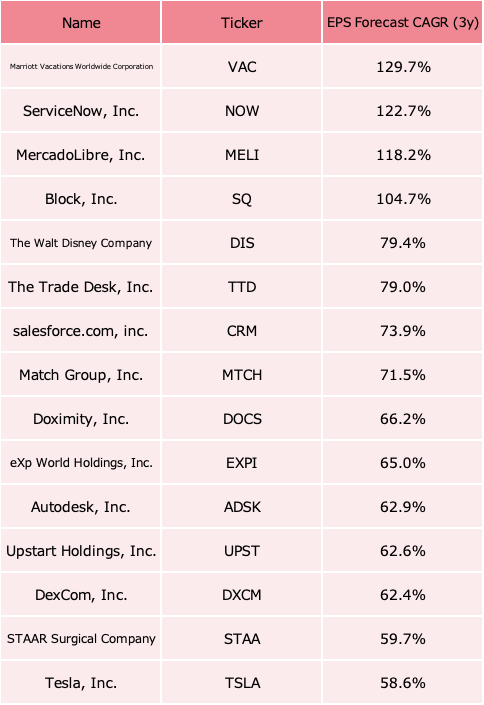Select the 129.7% value for VAC

[x=403, y=67]
